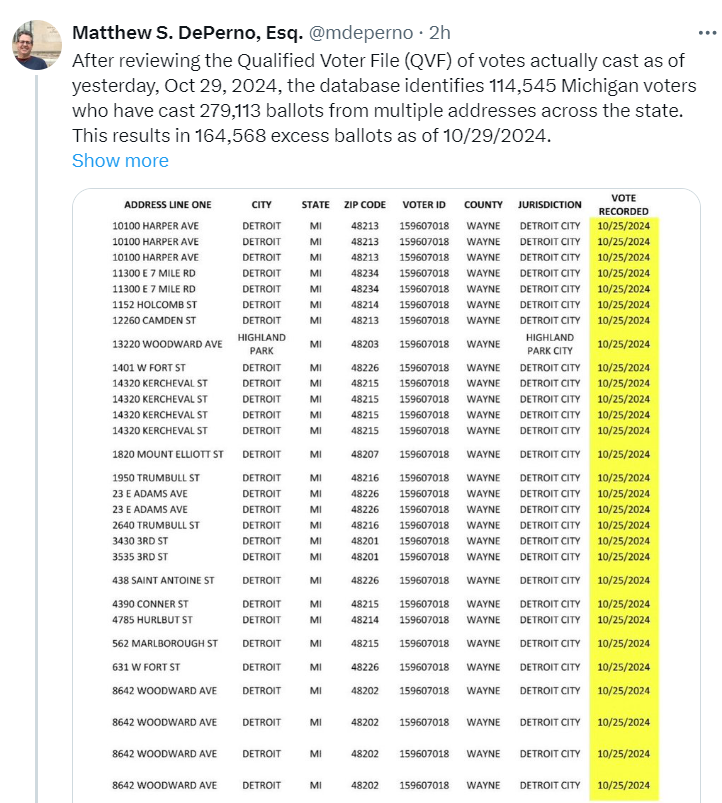The height and width of the screenshot is (803, 722).
Task: Select the highlighted VOTE RECORDED header
Action: click(x=623, y=205)
